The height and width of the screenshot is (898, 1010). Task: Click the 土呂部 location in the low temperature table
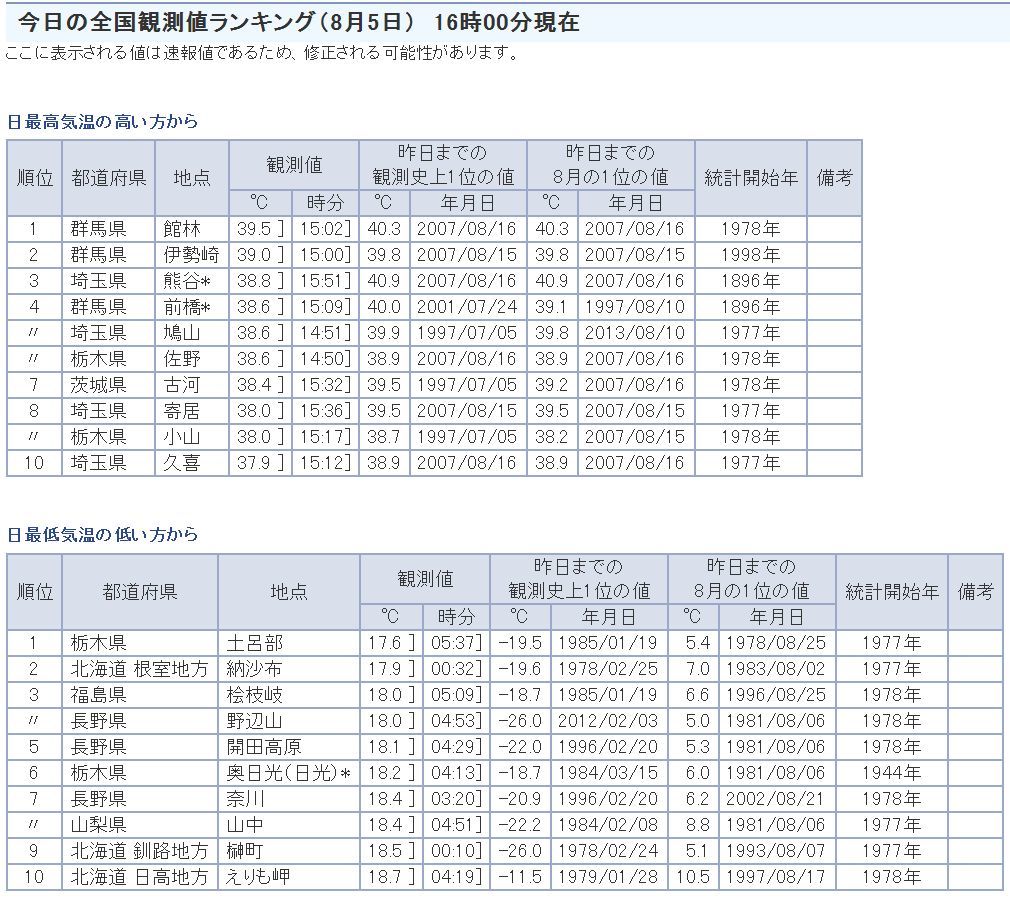pos(255,643)
